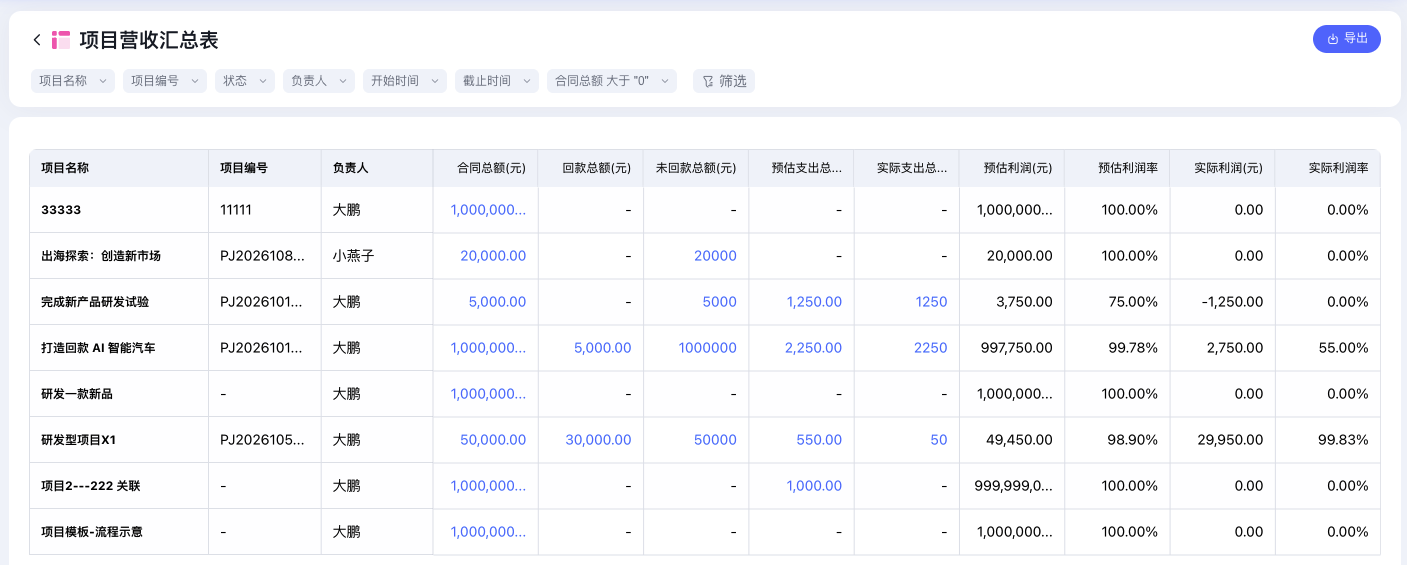Image resolution: width=1407 pixels, height=565 pixels.
Task: Click the 未回款总额(元) column header
Action: pyautogui.click(x=696, y=168)
